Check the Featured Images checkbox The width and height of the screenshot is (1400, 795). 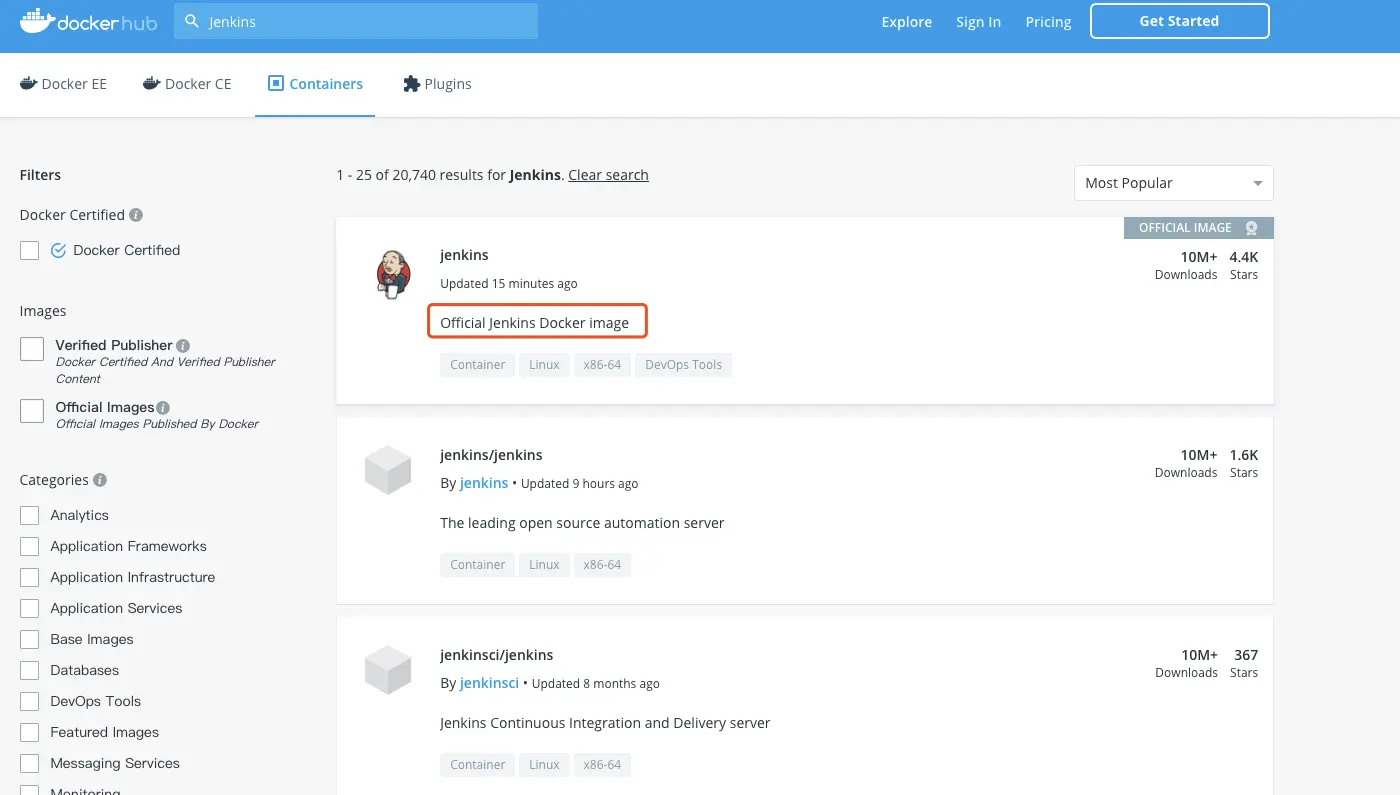pyautogui.click(x=30, y=733)
